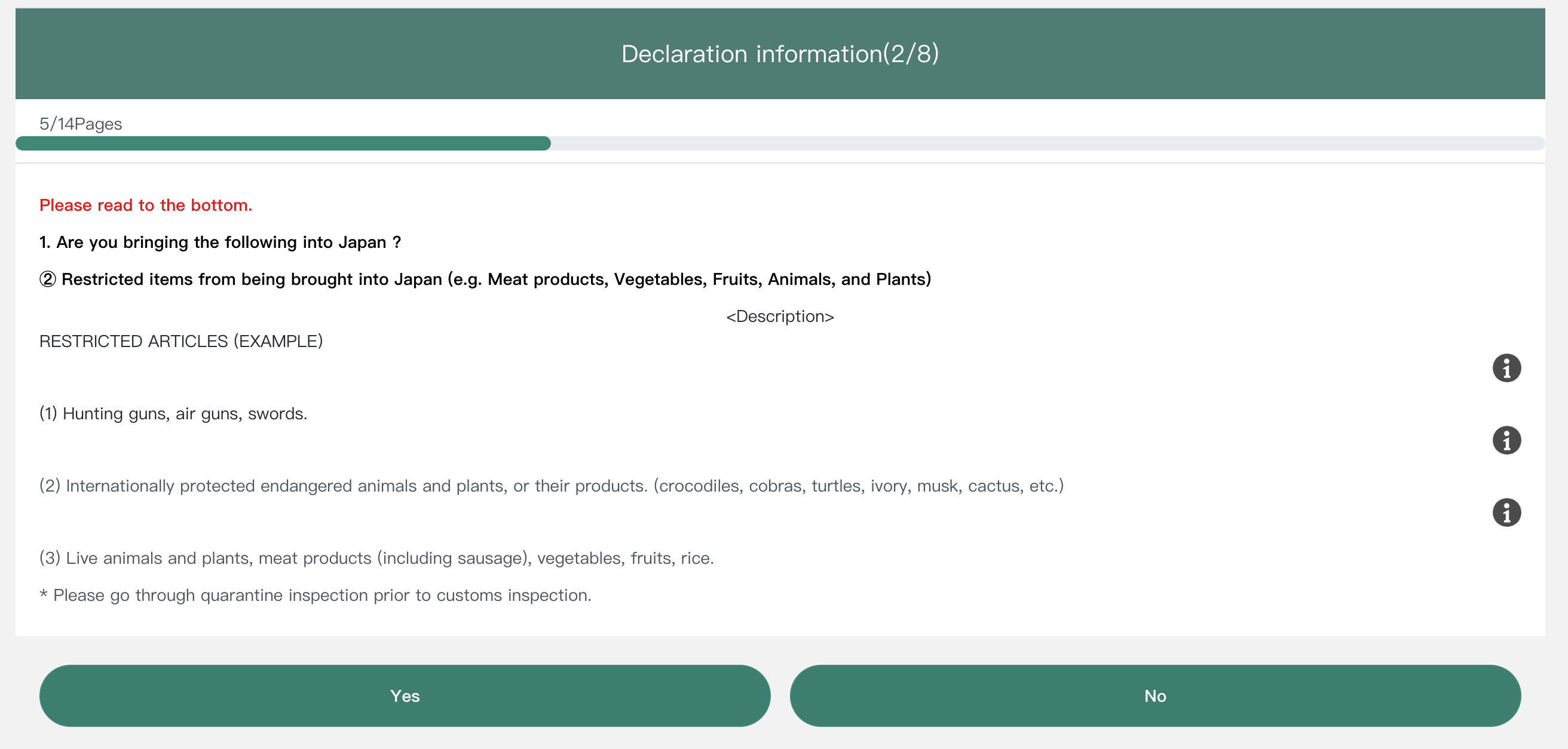Image resolution: width=1568 pixels, height=749 pixels.
Task: Open info icon for endangered animals item
Action: pos(1506,441)
